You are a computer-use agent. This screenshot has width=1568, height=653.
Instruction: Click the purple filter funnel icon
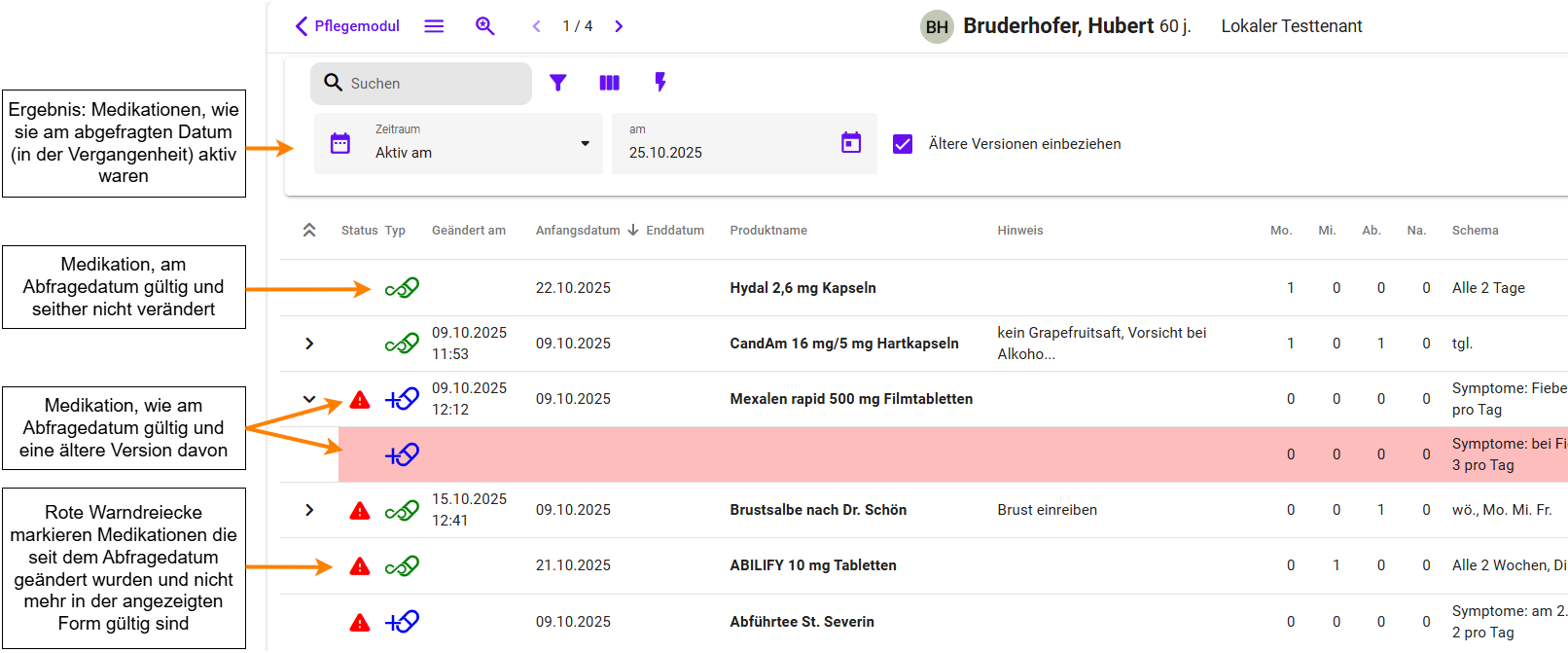[x=557, y=83]
